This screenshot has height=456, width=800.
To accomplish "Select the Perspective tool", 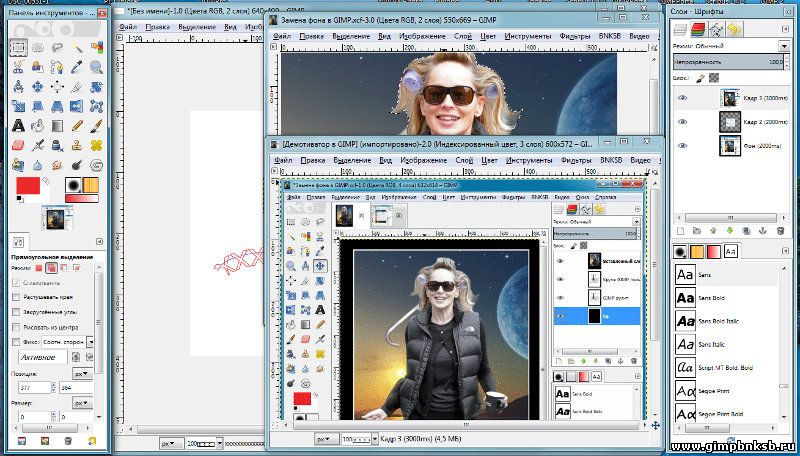I will [57, 106].
